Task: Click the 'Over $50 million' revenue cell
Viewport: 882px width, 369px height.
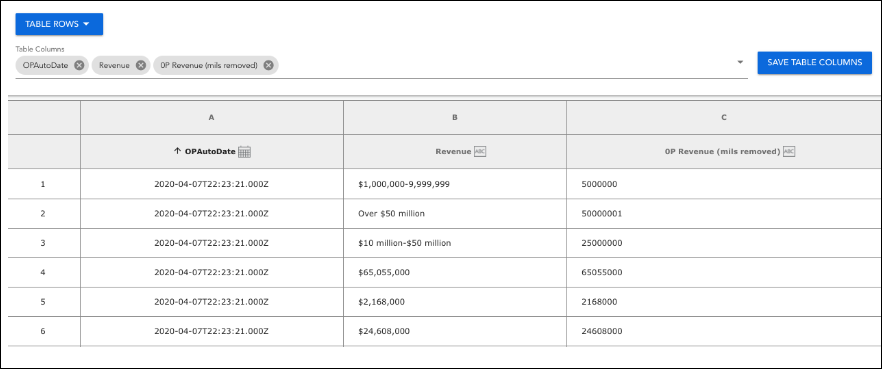Action: click(x=454, y=214)
